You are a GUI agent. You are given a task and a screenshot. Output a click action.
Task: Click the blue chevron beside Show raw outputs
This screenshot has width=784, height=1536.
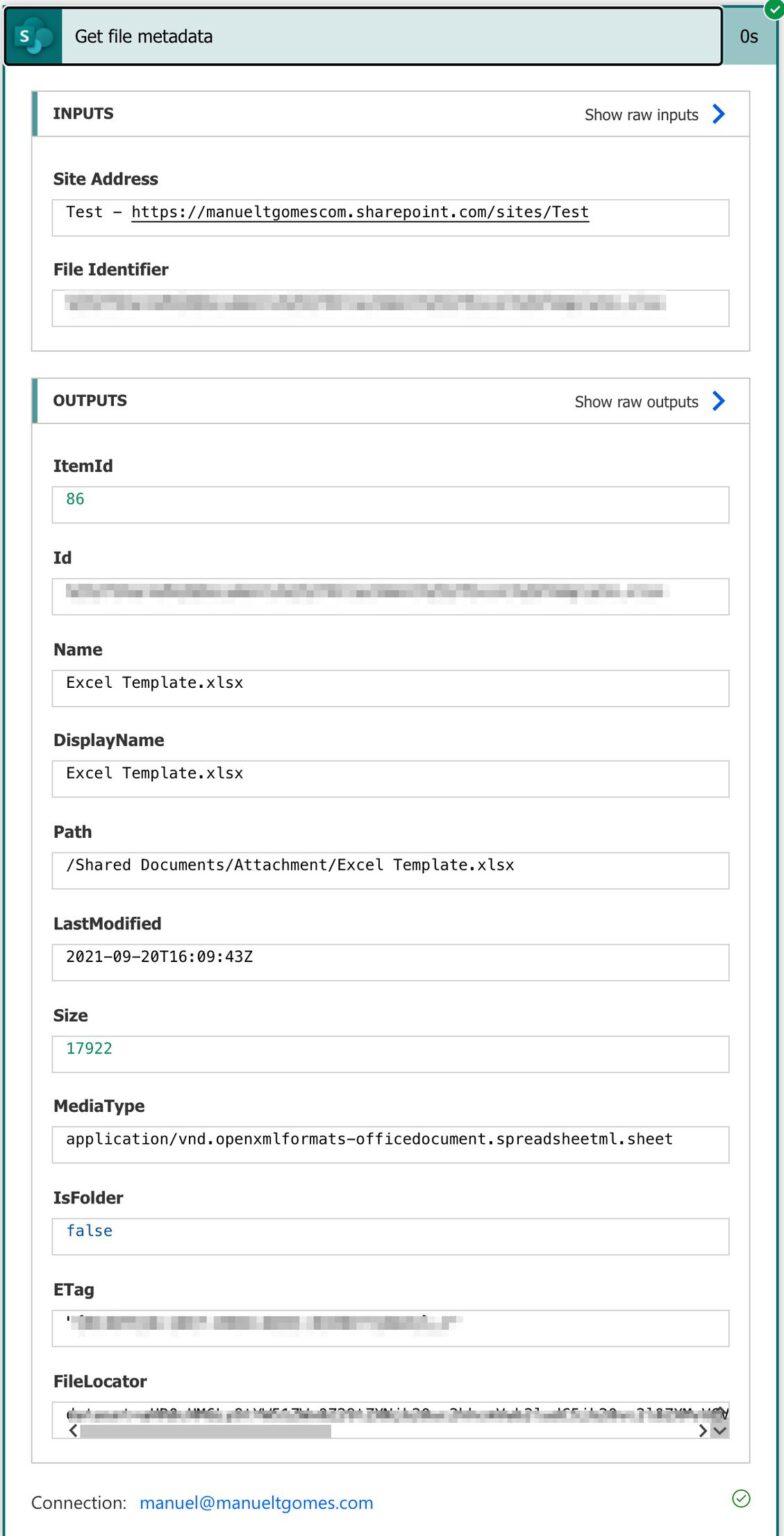(x=718, y=401)
